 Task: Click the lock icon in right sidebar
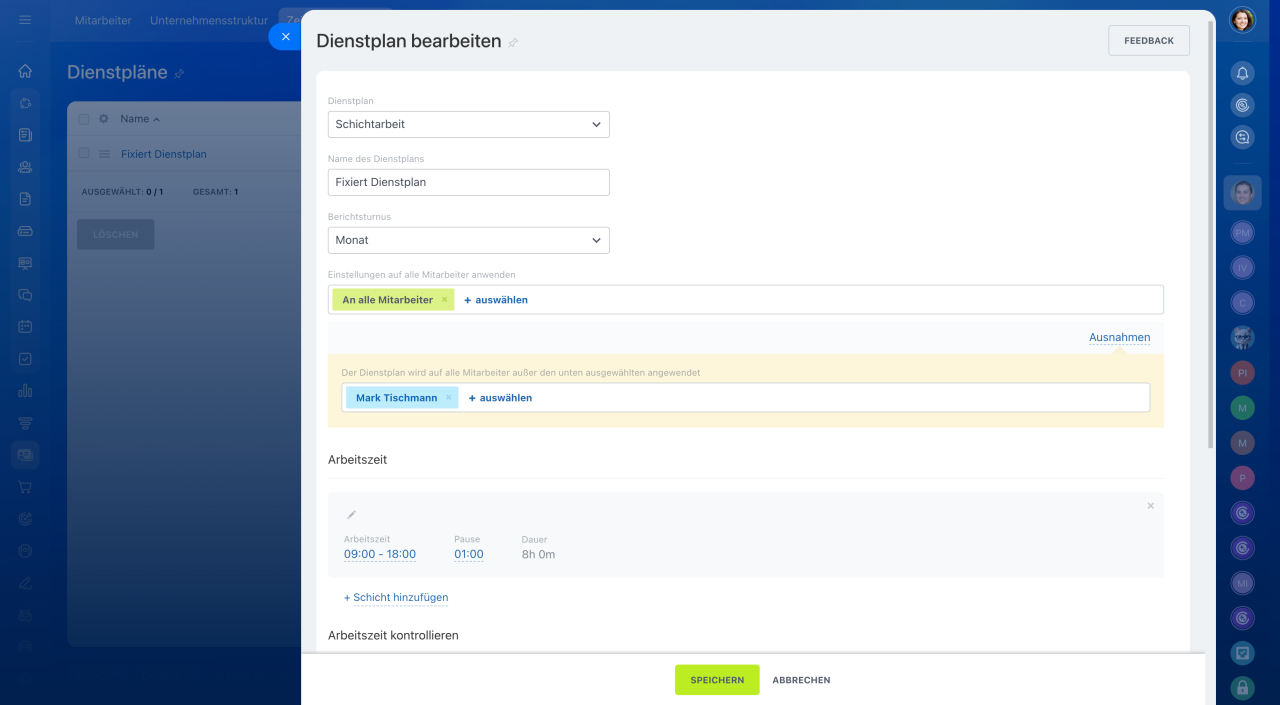[x=1242, y=687]
